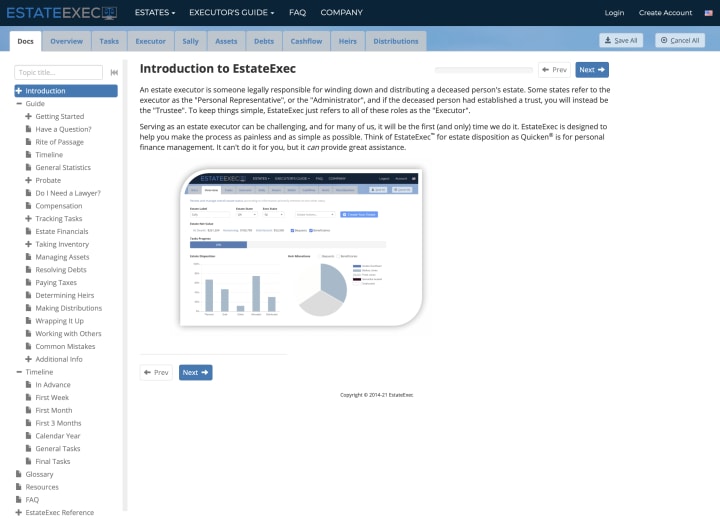Expand the Additional Info topic
This screenshot has height=519, width=720.
(x=28, y=359)
